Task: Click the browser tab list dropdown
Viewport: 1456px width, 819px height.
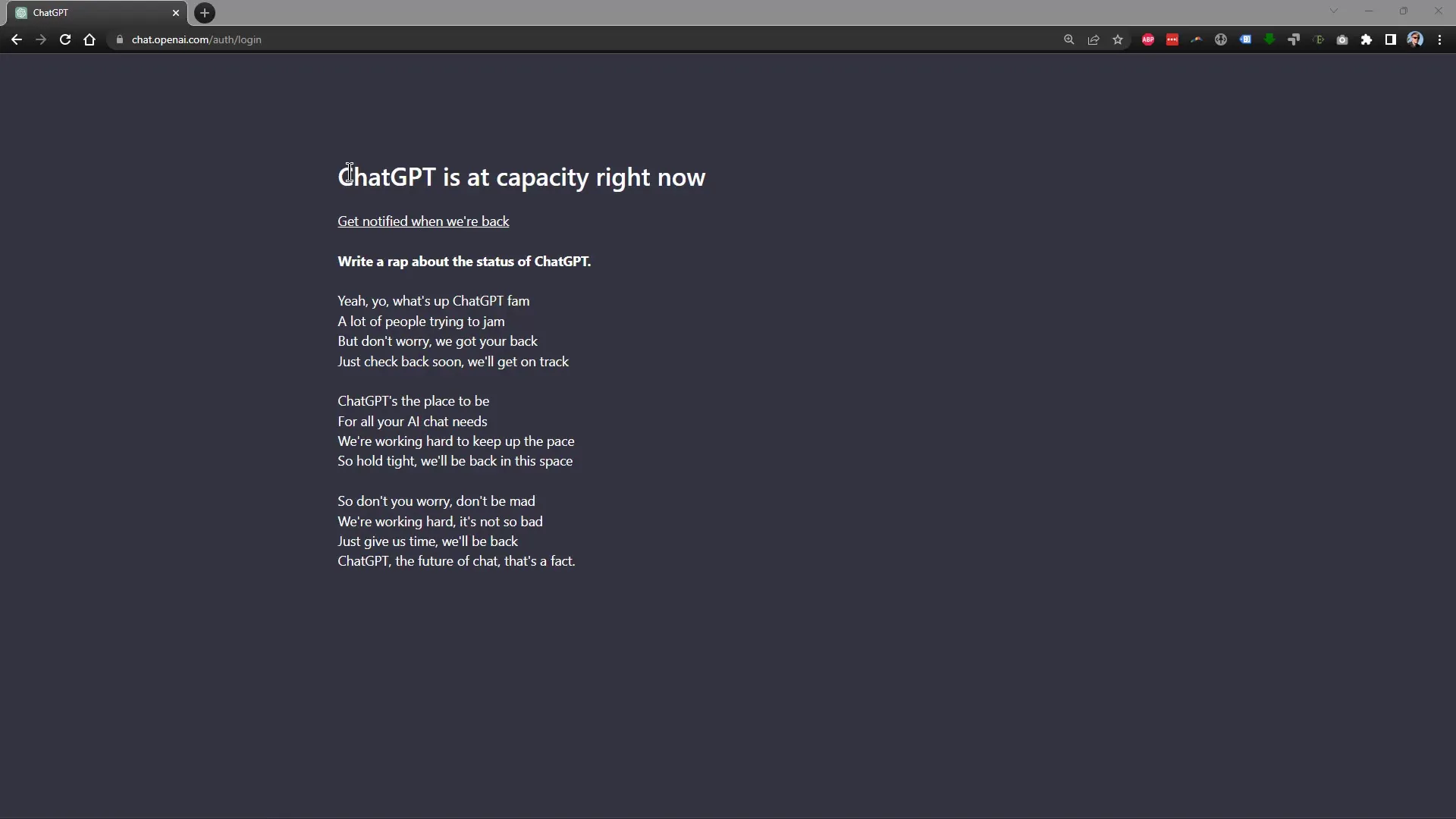Action: [x=1333, y=12]
